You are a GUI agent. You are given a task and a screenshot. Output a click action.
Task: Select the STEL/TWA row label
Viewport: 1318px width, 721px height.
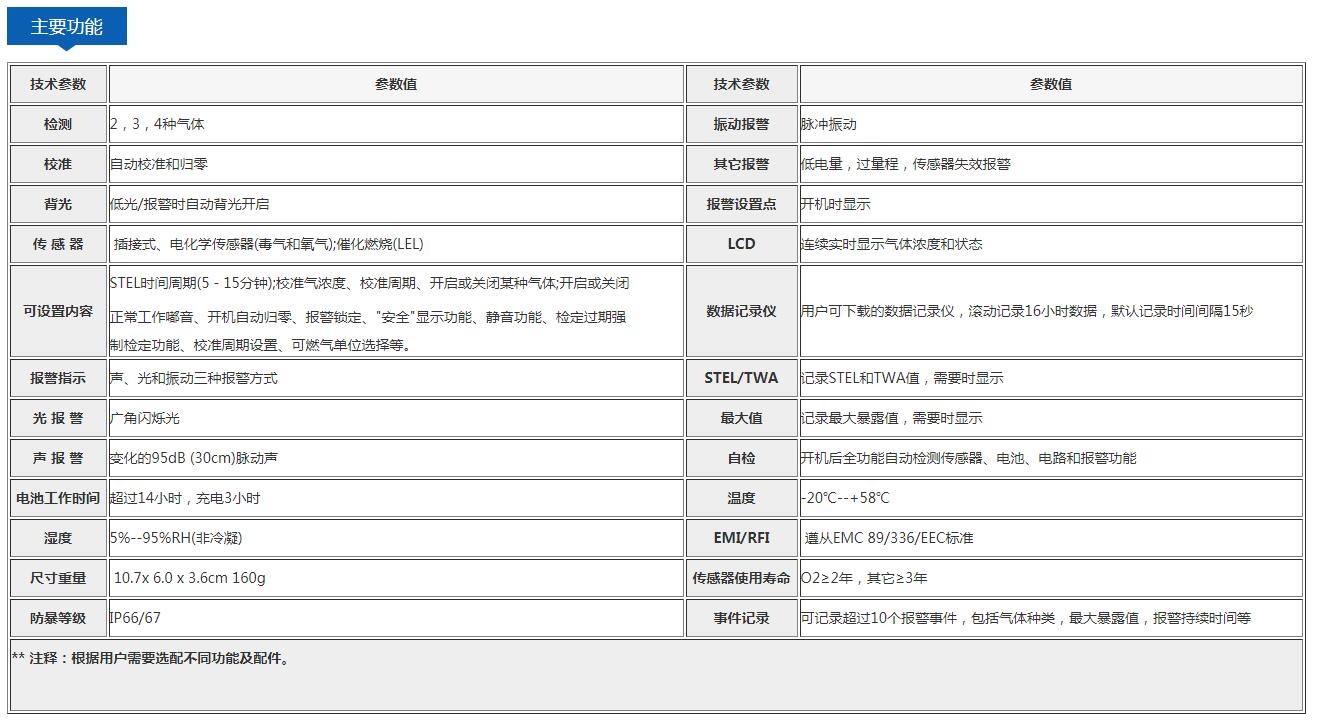[741, 378]
